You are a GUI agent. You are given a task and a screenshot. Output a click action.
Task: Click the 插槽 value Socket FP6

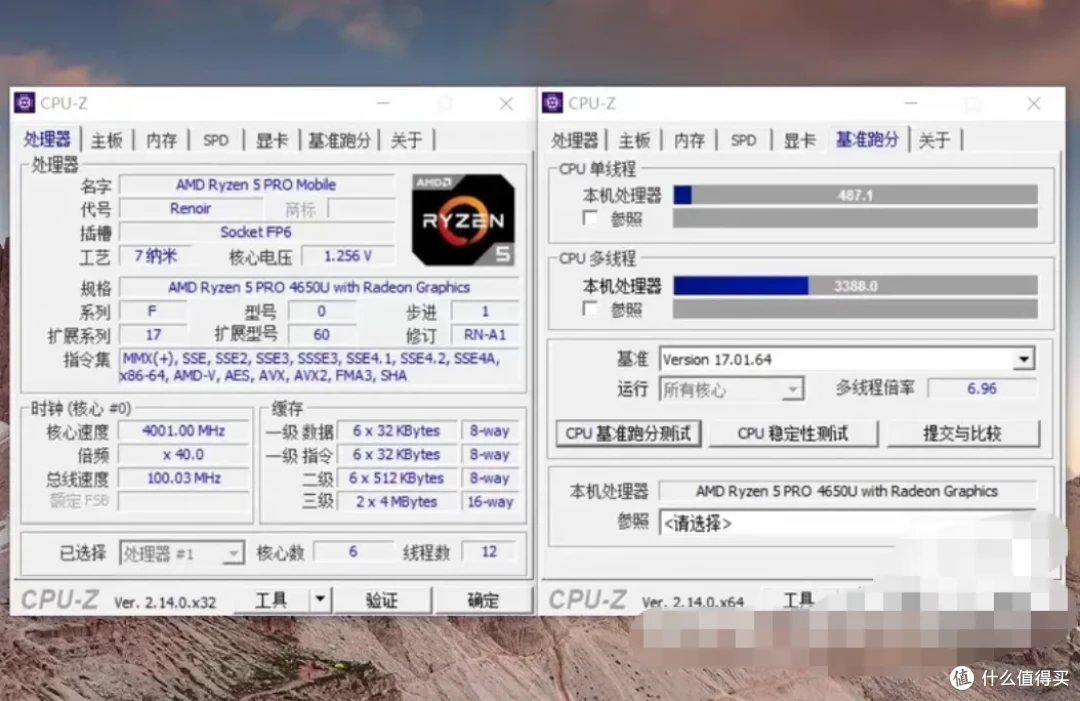click(256, 232)
